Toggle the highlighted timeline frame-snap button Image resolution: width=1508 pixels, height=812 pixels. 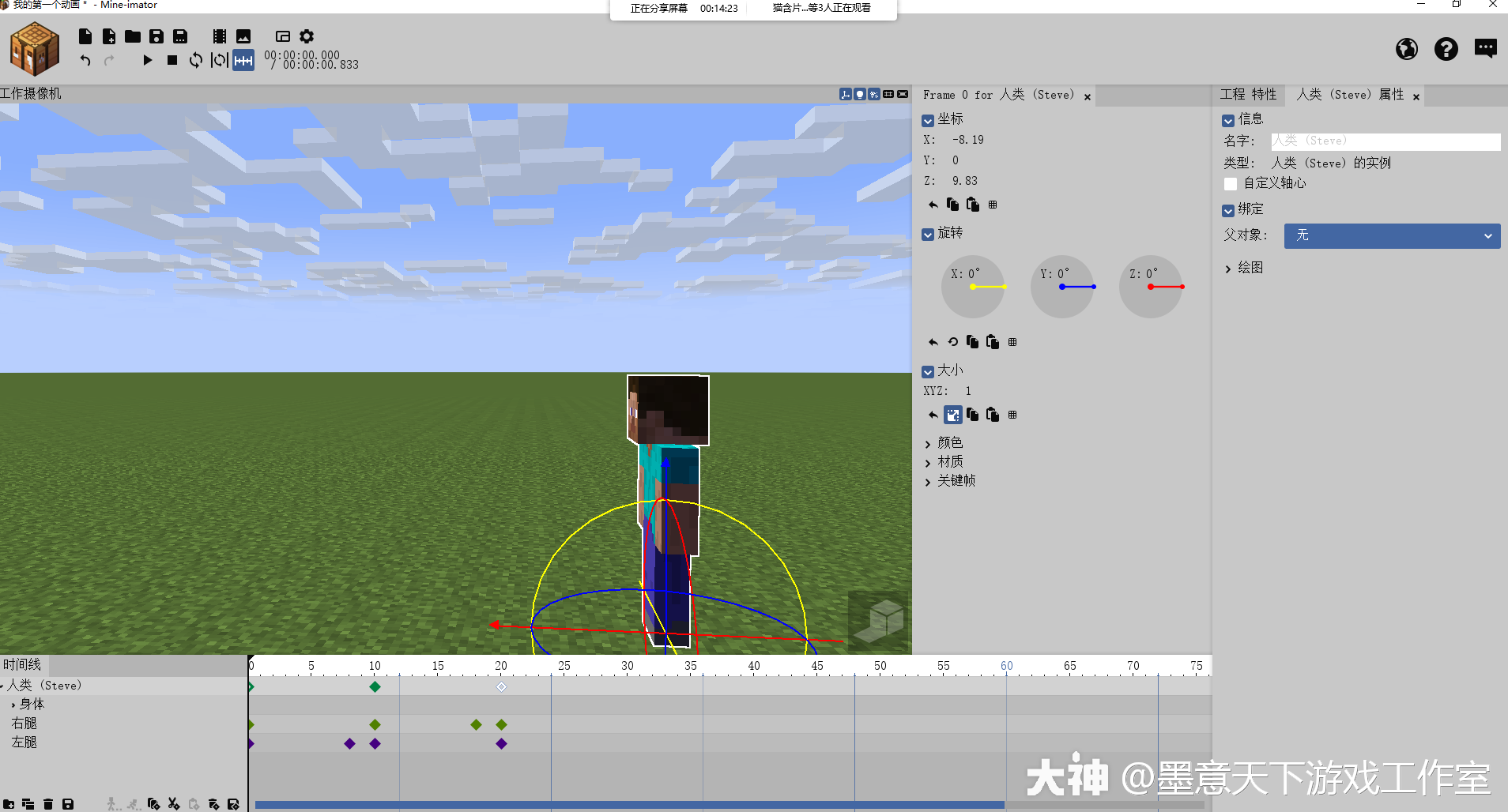[243, 60]
